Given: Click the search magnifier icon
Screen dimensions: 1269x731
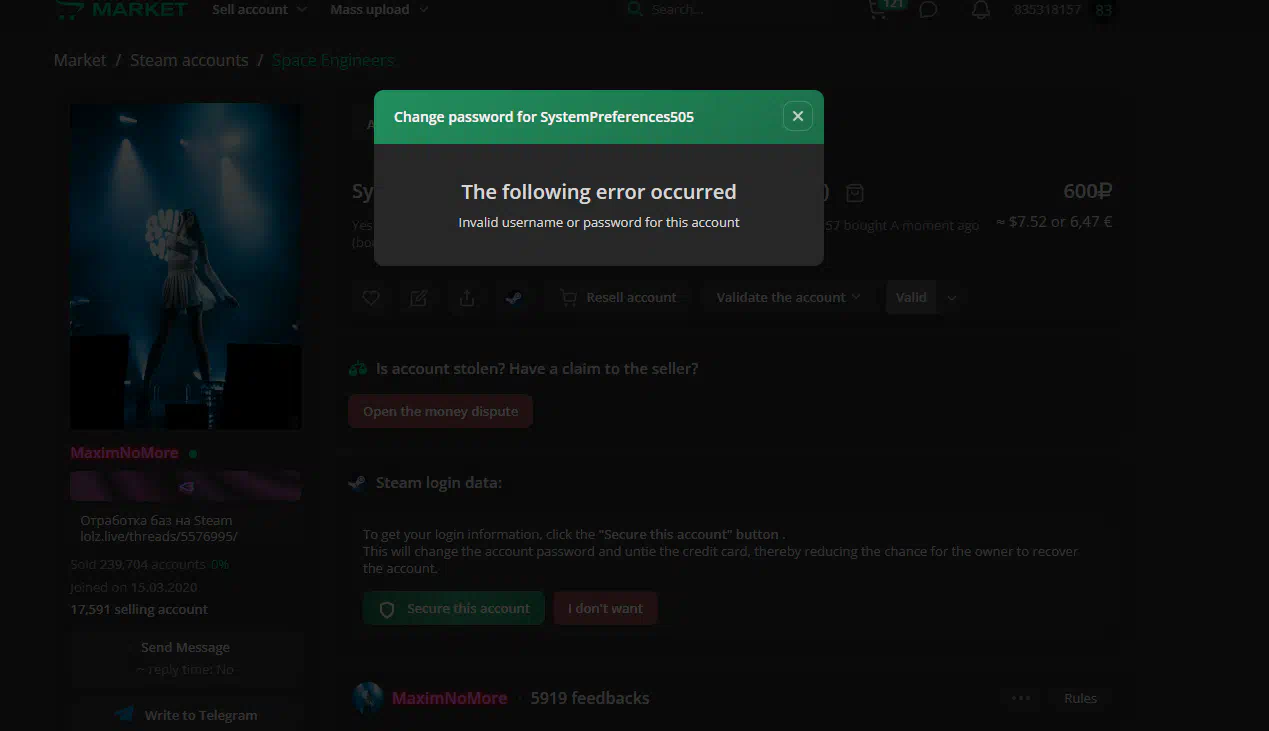Looking at the screenshot, I should [x=634, y=10].
